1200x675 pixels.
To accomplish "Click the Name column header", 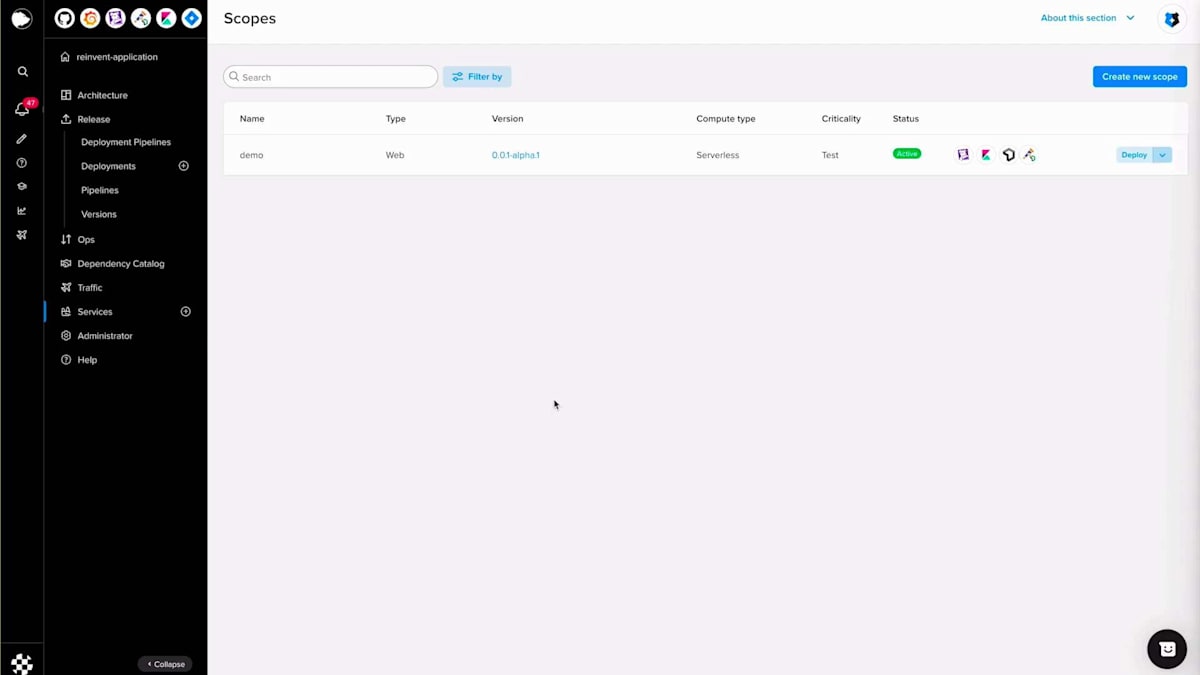I will point(252,118).
